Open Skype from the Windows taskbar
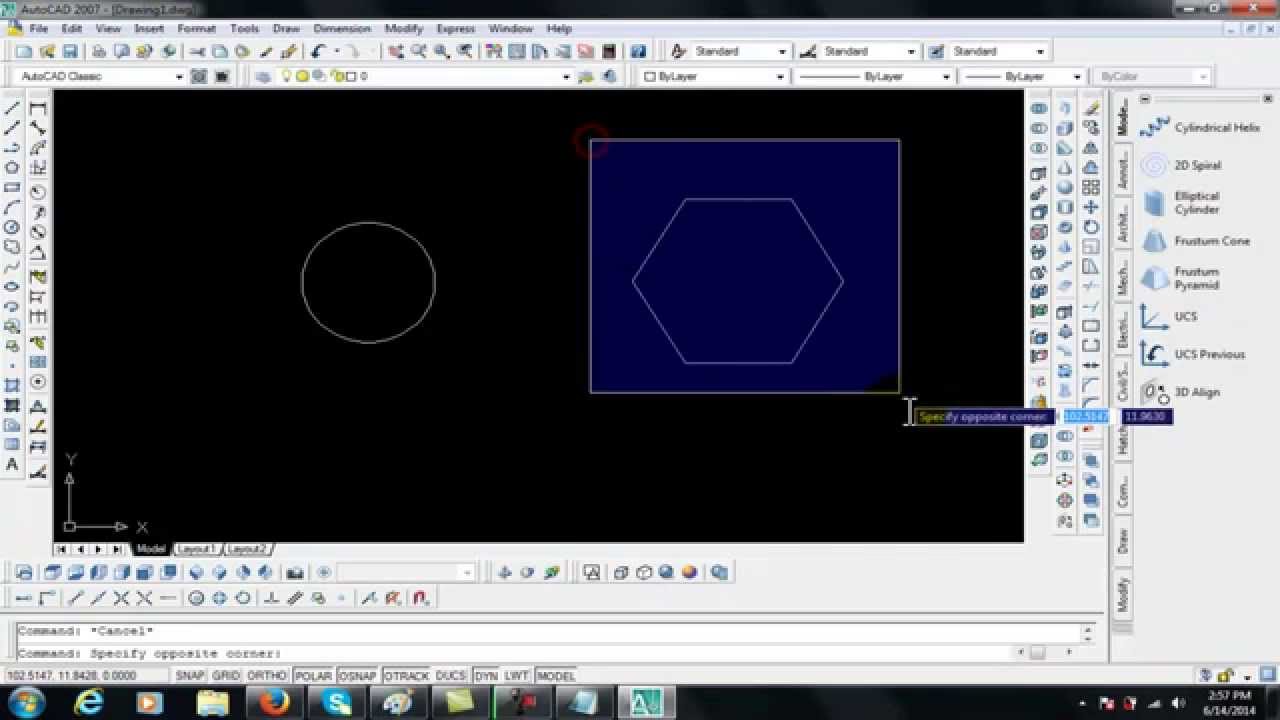The image size is (1280, 720). click(336, 703)
